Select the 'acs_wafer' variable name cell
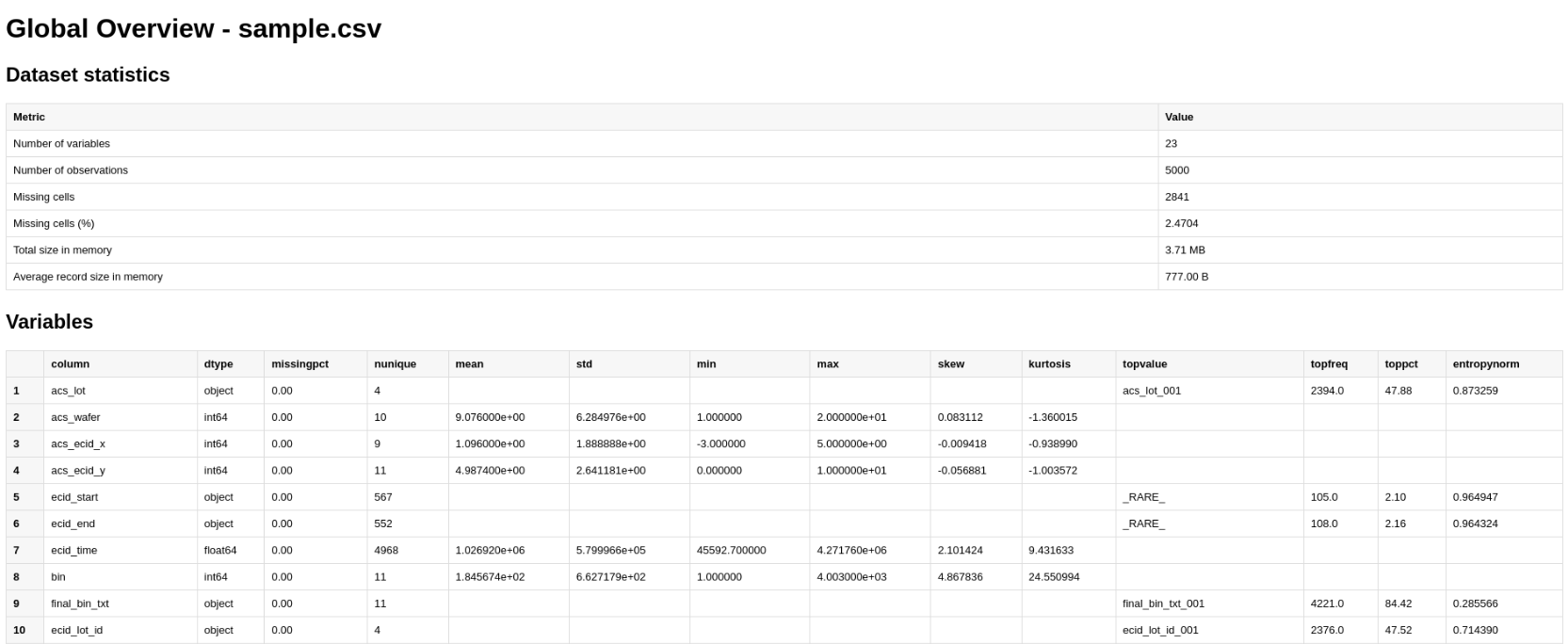 [x=75, y=417]
